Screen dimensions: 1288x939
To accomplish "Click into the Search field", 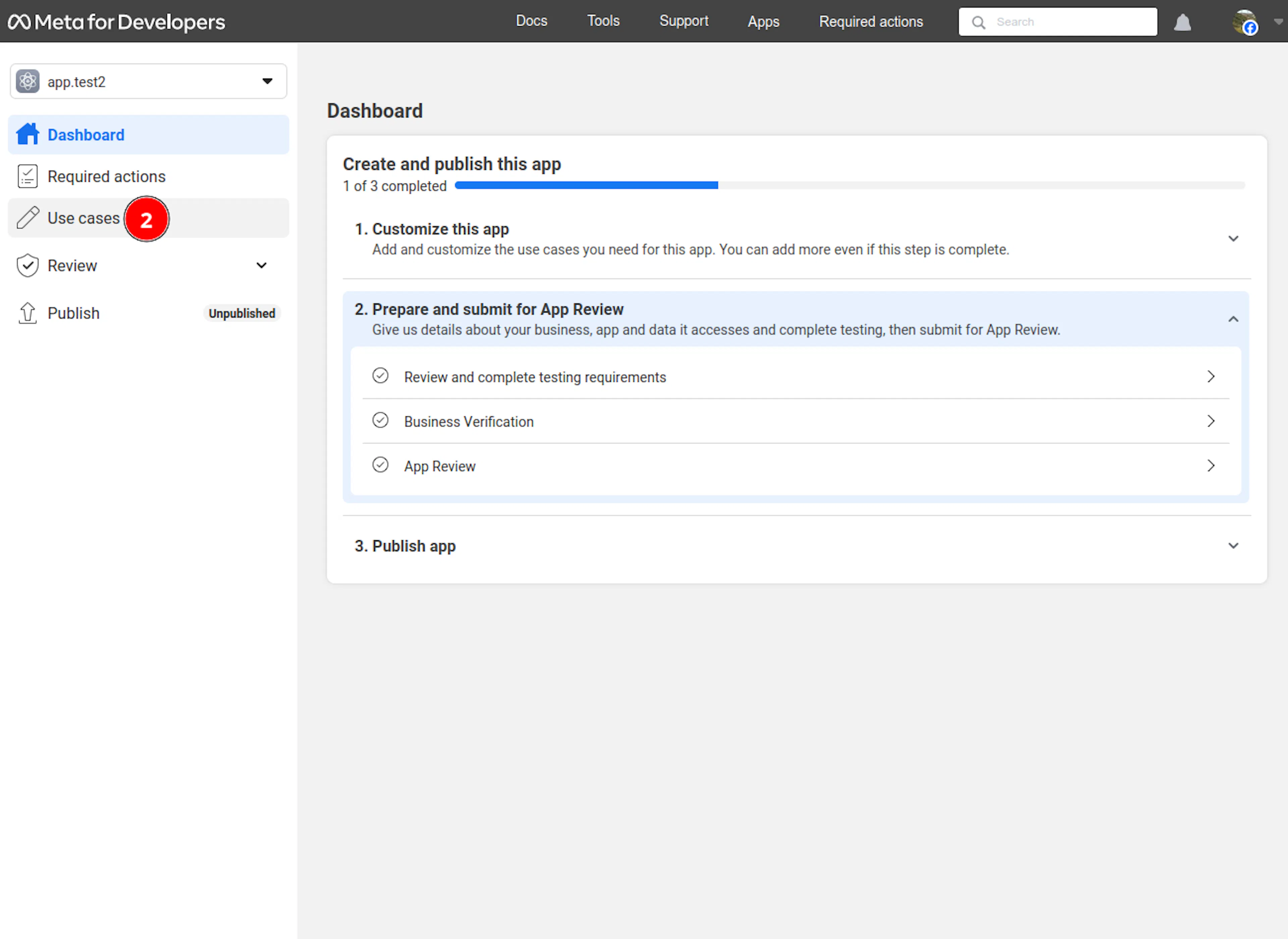I will coord(1058,21).
